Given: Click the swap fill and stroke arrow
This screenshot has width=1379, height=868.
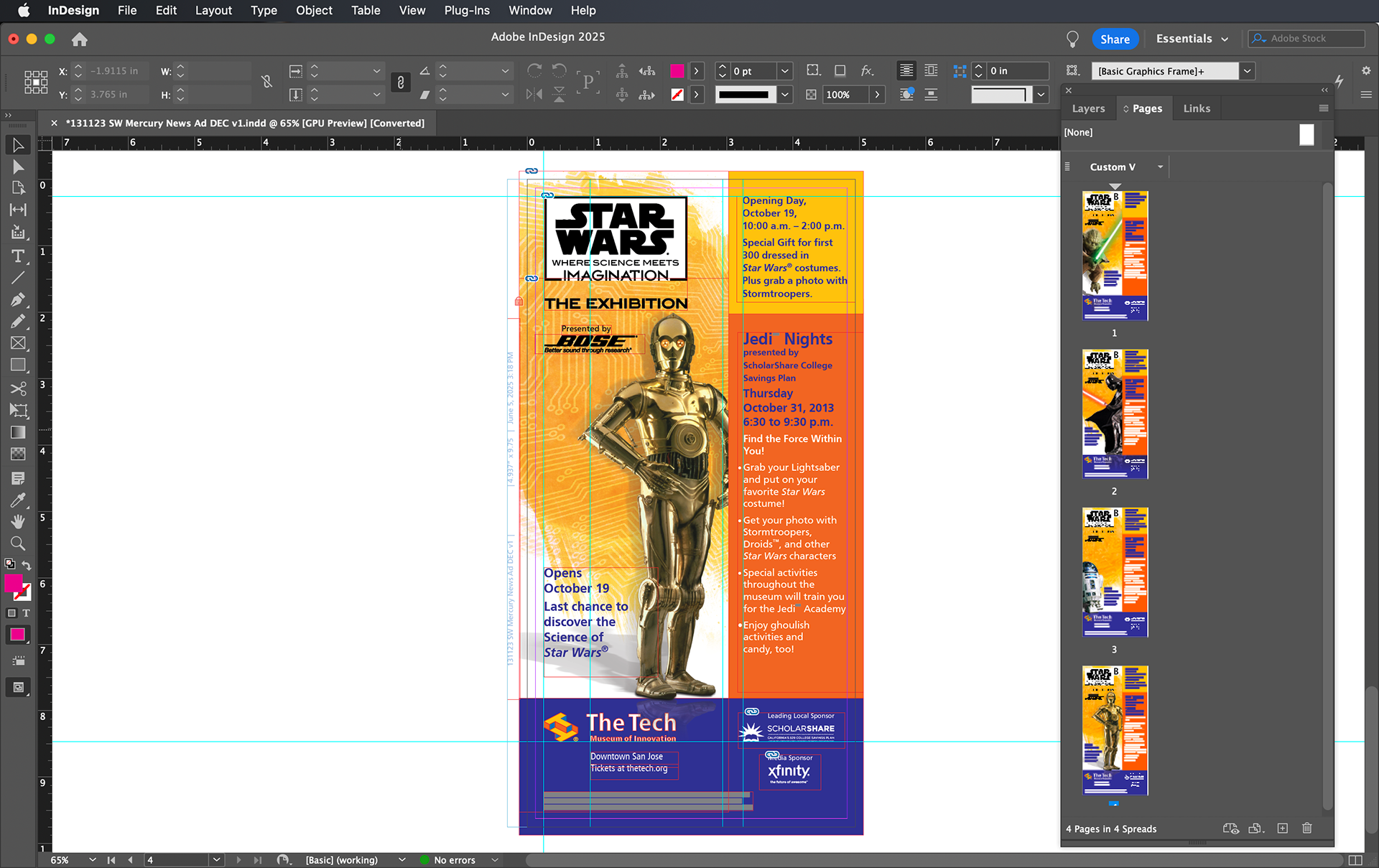Looking at the screenshot, I should 27,565.
